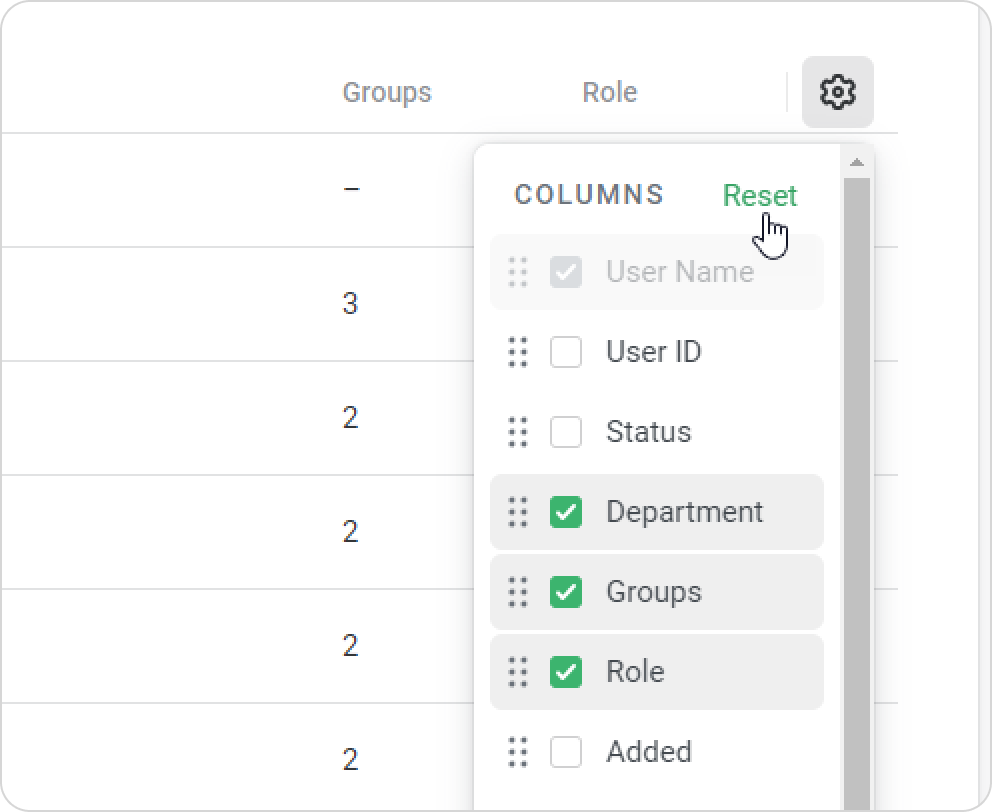Viewport: 992px width, 812px height.
Task: Click the drag handle beside User Name
Action: tap(517, 272)
